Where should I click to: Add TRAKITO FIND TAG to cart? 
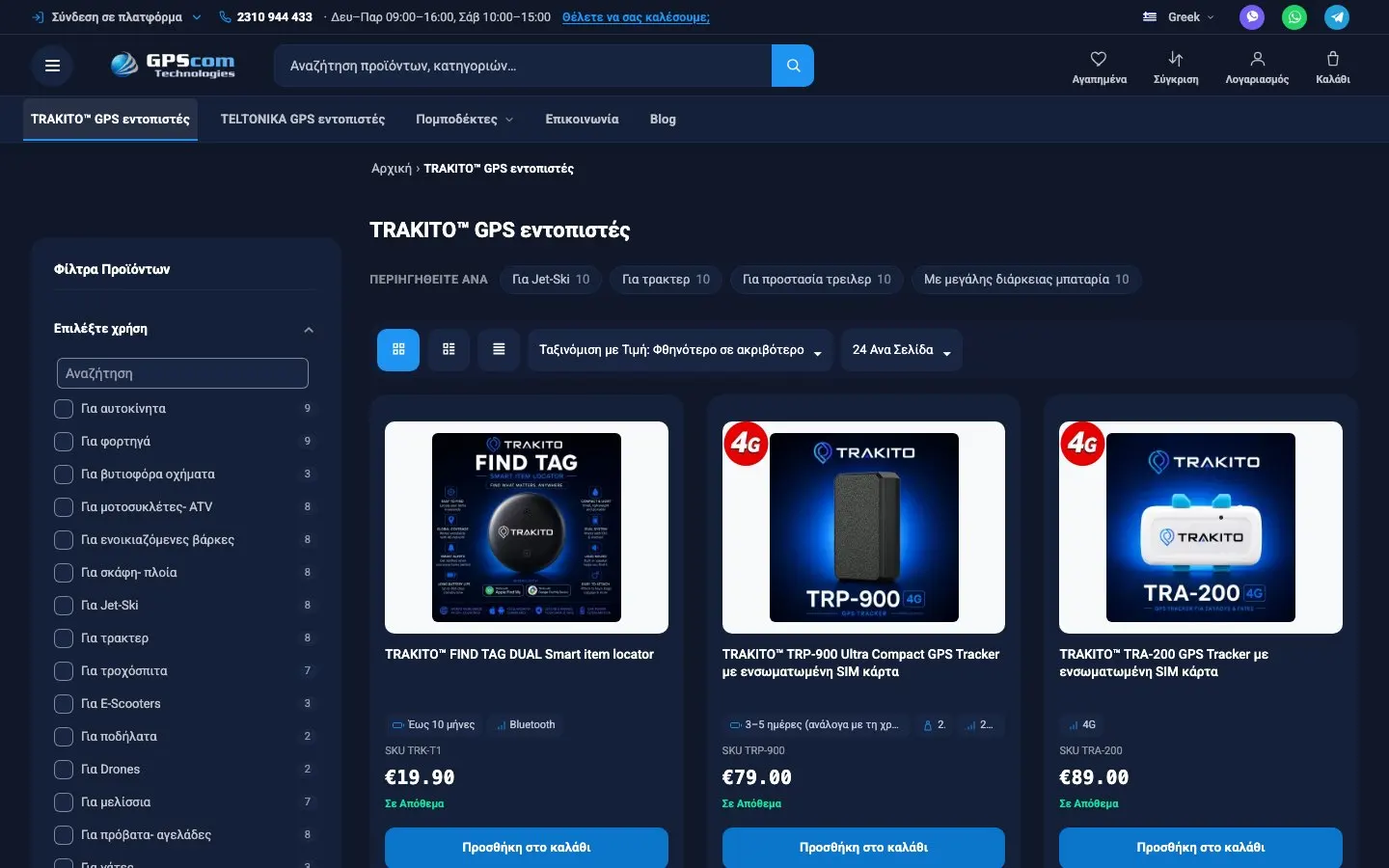pyautogui.click(x=527, y=847)
